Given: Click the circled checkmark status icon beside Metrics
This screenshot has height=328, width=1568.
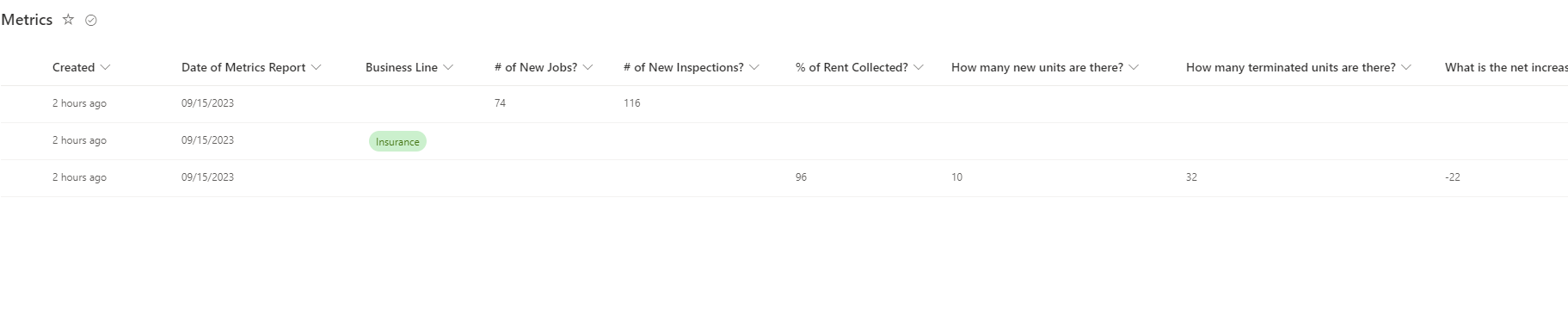Looking at the screenshot, I should (x=91, y=21).
